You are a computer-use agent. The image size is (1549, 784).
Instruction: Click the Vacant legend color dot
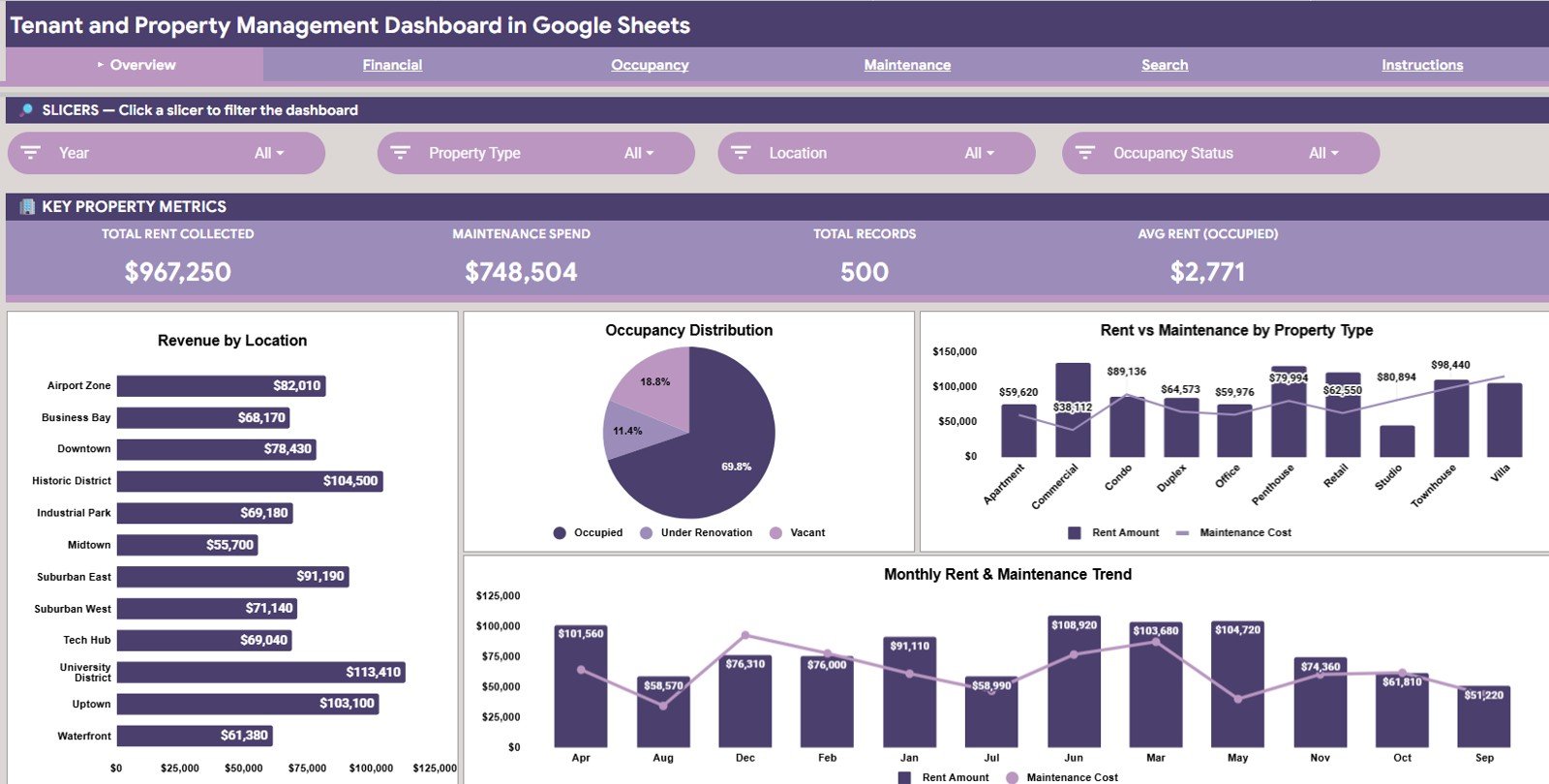[x=775, y=533]
